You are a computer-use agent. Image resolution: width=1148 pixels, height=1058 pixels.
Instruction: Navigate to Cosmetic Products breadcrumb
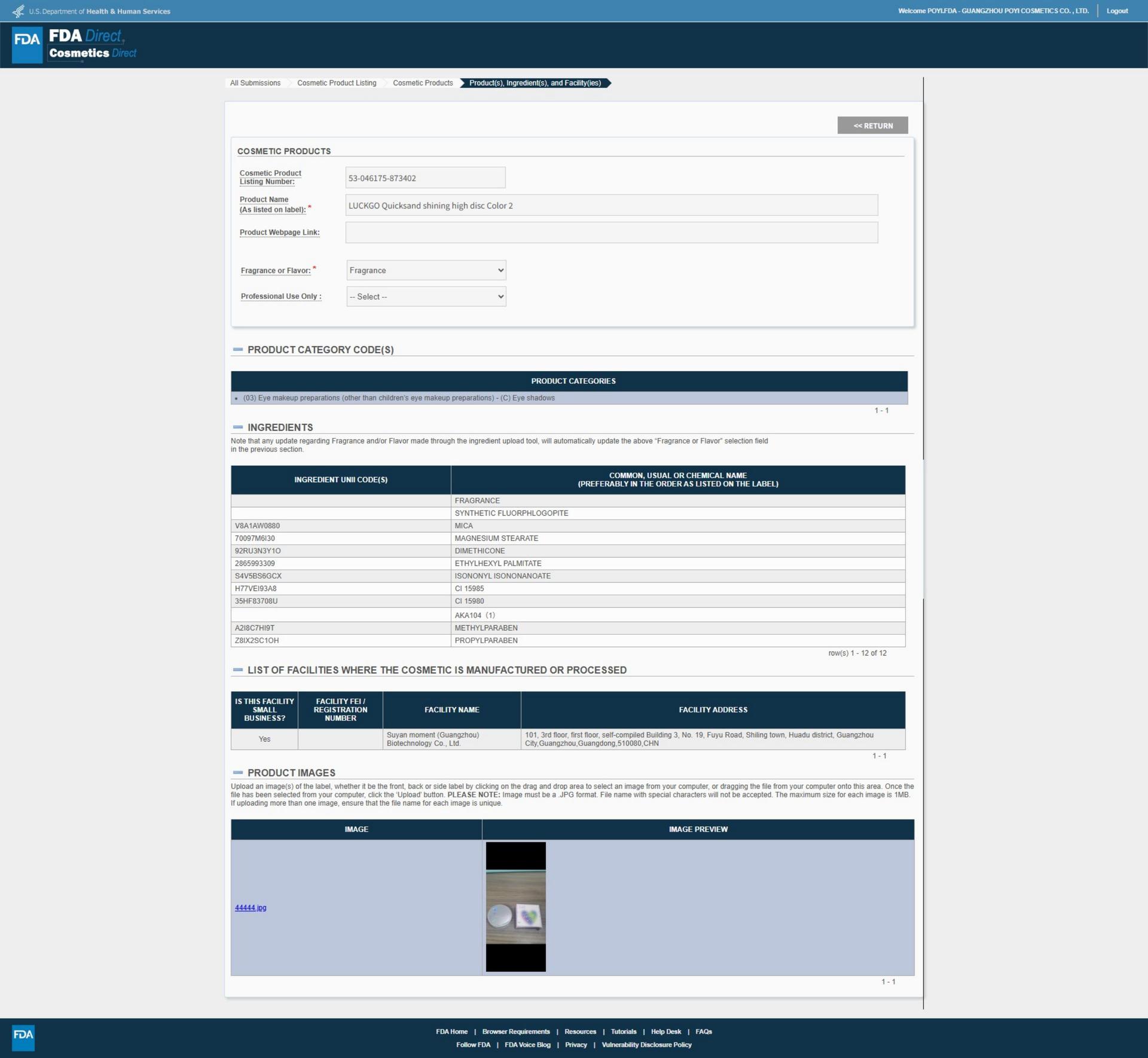pos(423,83)
